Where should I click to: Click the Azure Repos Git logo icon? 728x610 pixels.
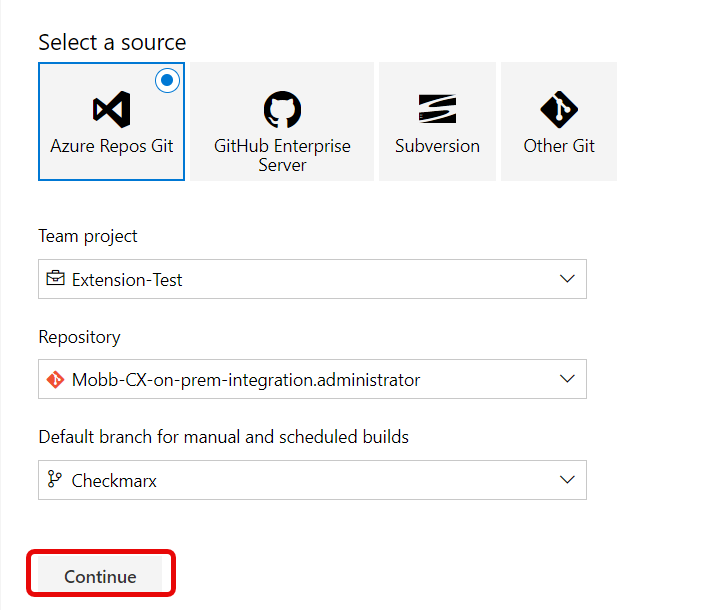click(x=111, y=109)
